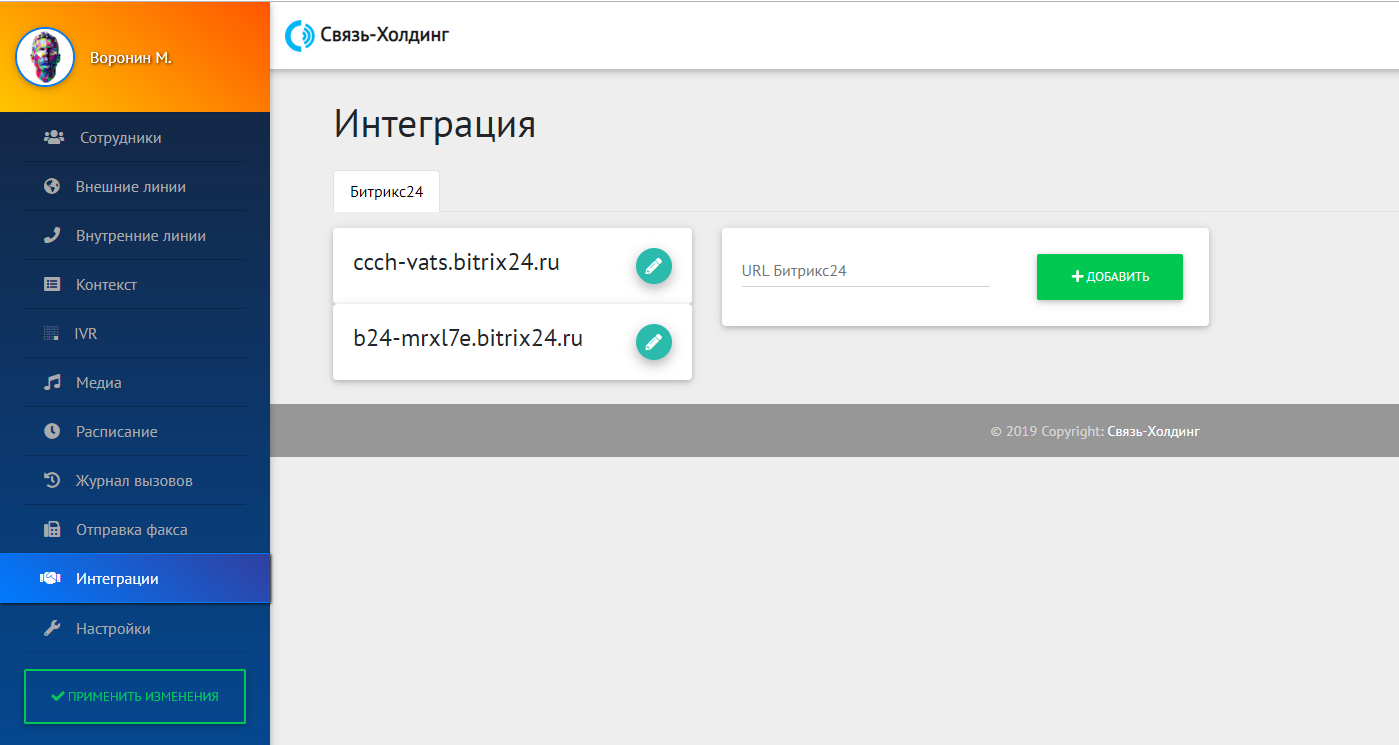Viewport: 1399px width, 745px height.
Task: Click the user avatar picture
Action: click(x=45, y=57)
